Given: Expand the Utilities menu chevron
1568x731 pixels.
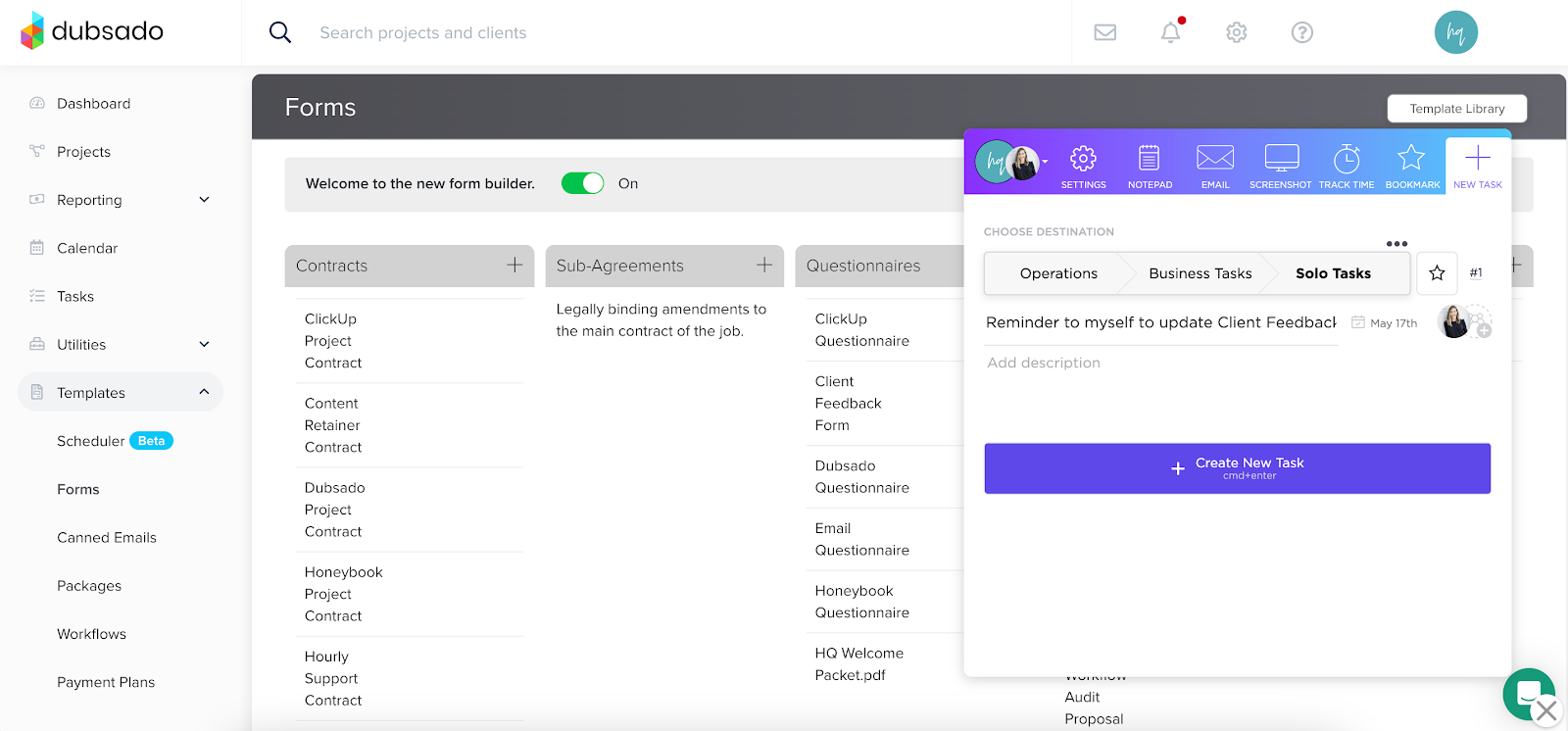Looking at the screenshot, I should 204,345.
